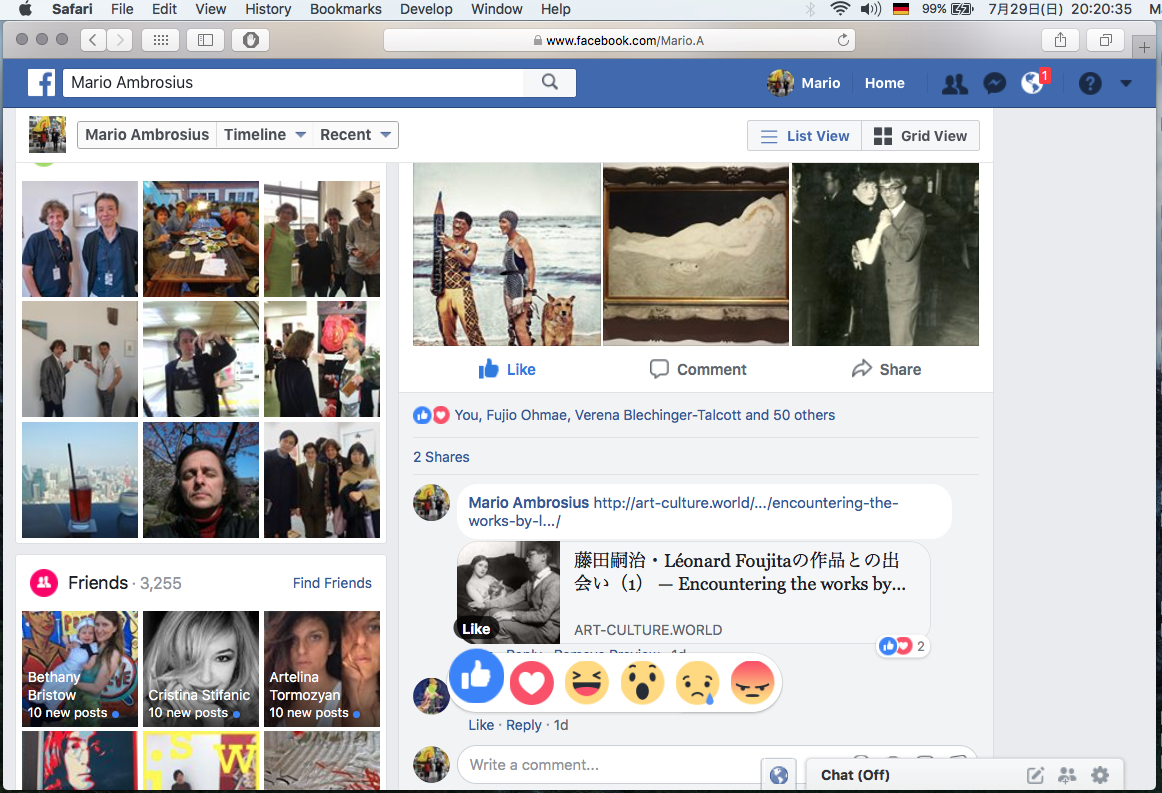This screenshot has width=1162, height=793.
Task: Click the Find Friends link
Action: [332, 583]
